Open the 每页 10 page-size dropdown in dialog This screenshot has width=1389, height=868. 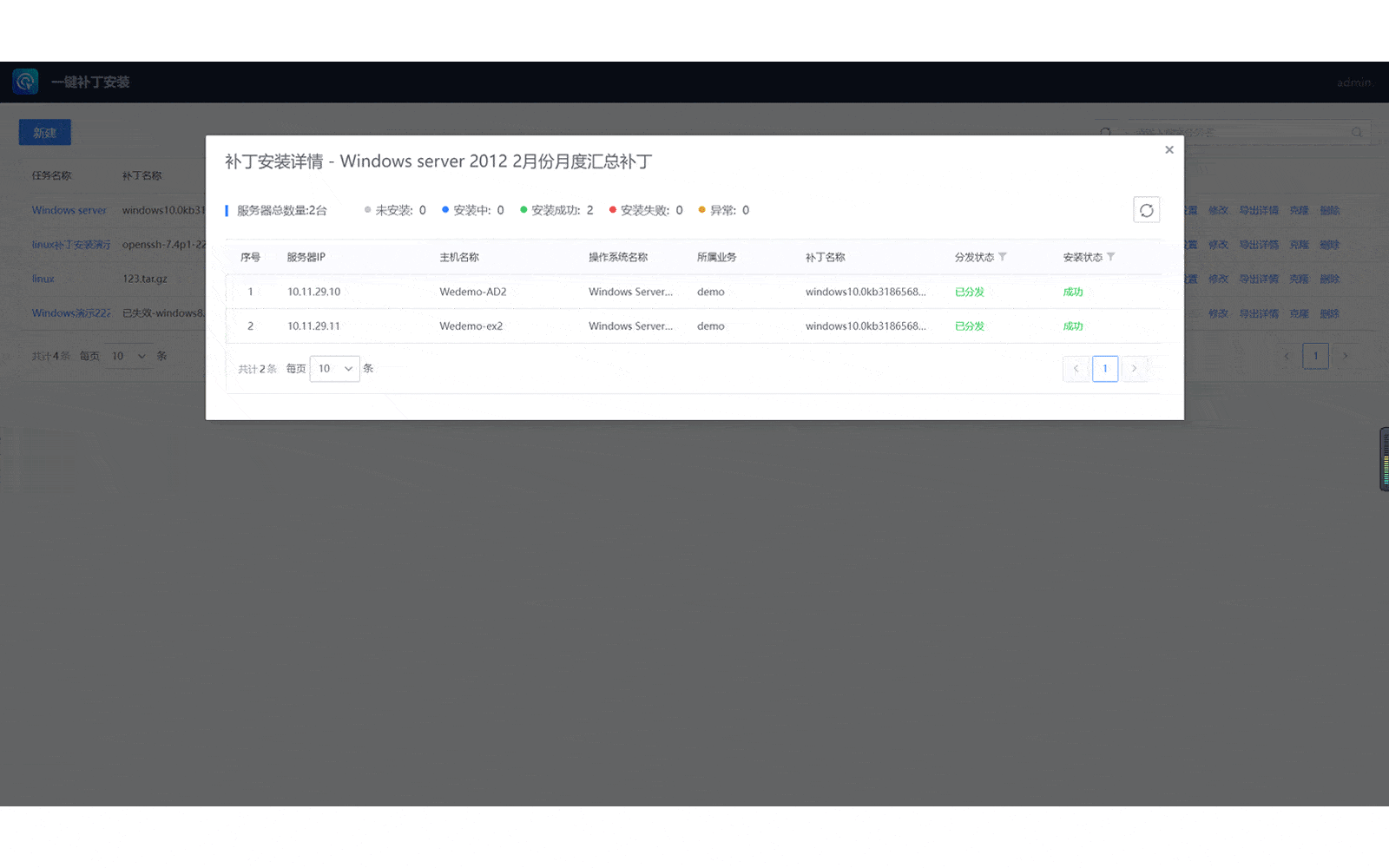pyautogui.click(x=335, y=369)
